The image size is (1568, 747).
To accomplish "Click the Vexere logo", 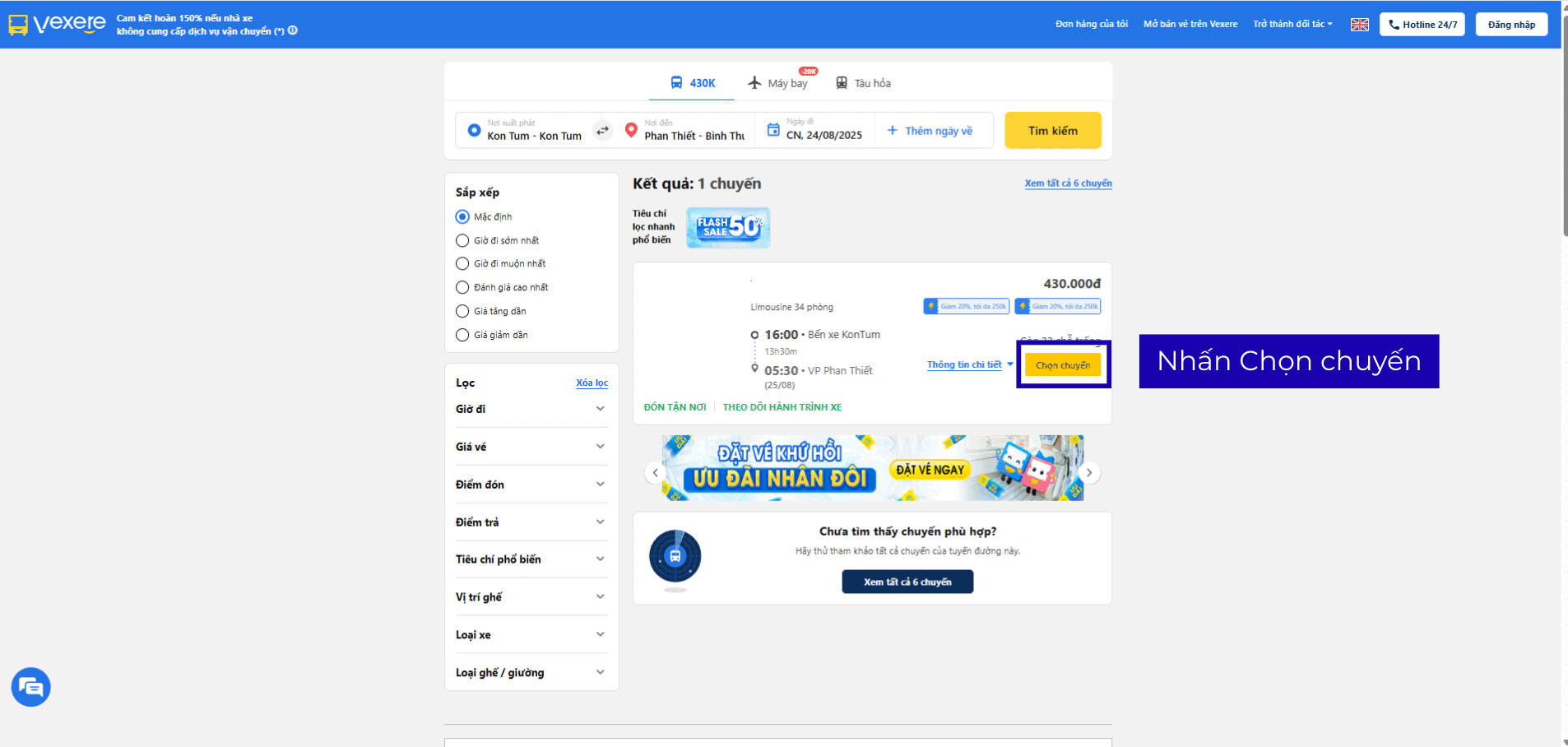I will tap(57, 24).
